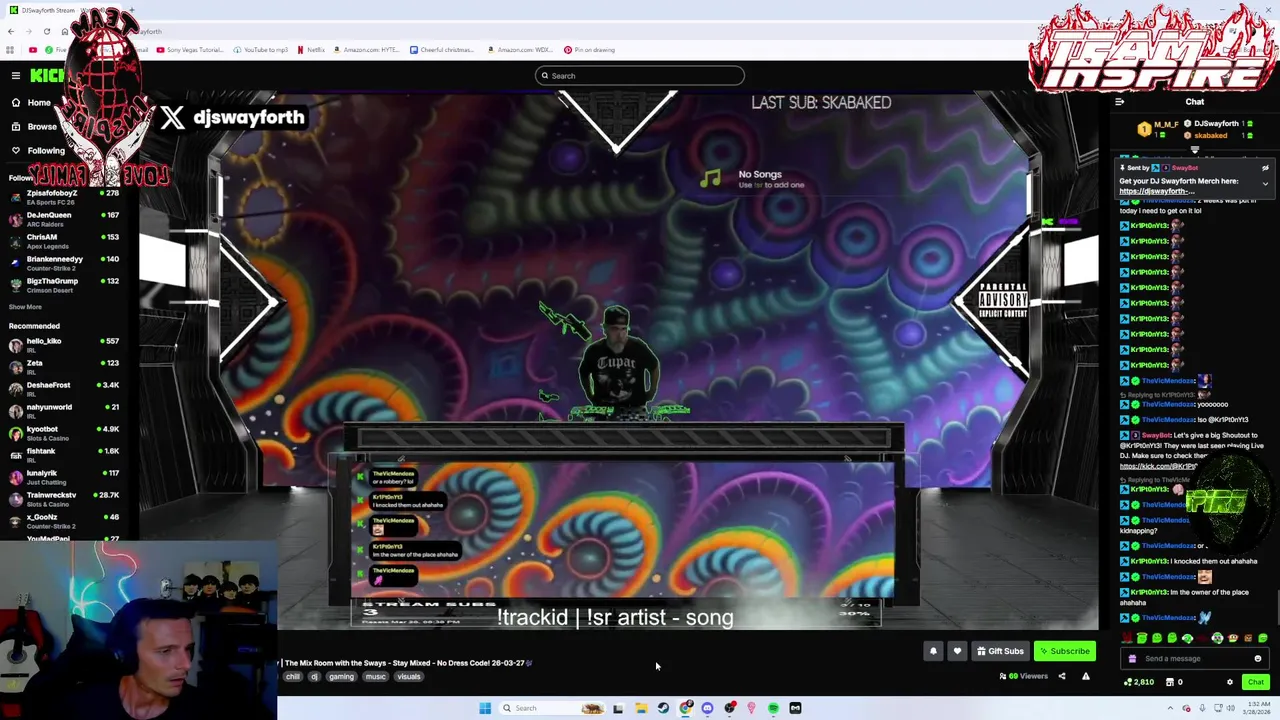Open volume control in system tray
This screenshot has height=720, width=1280.
(x=1232, y=708)
